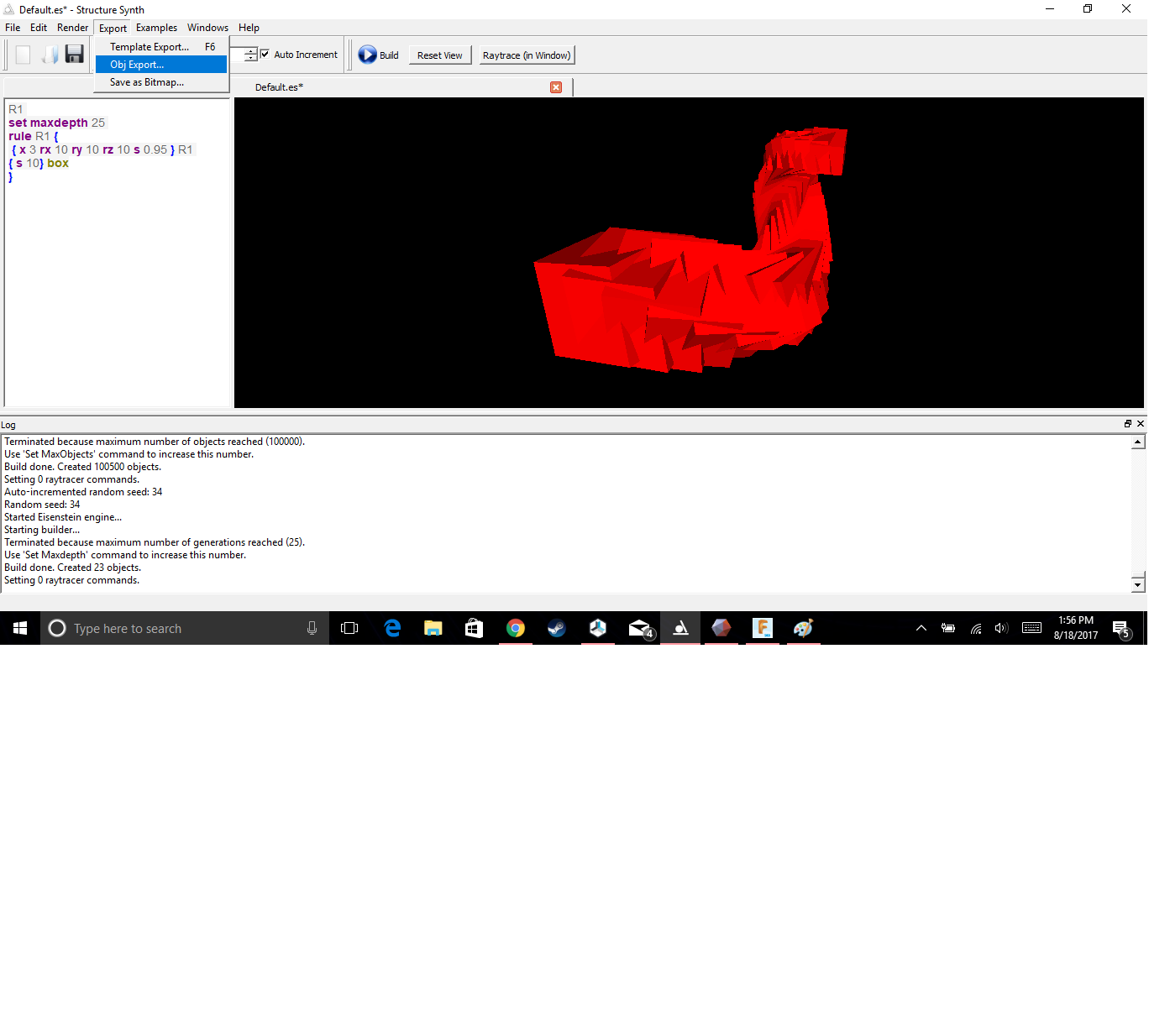Image resolution: width=1149 pixels, height=1036 pixels.
Task: Show hidden system tray icons
Action: click(x=921, y=628)
